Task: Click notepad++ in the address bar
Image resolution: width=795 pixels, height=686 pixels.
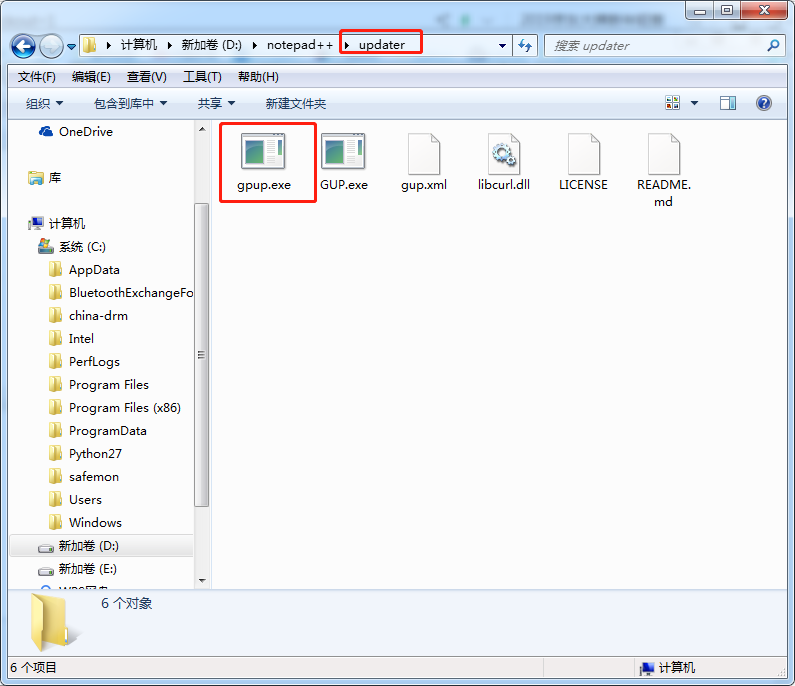Action: pos(300,45)
